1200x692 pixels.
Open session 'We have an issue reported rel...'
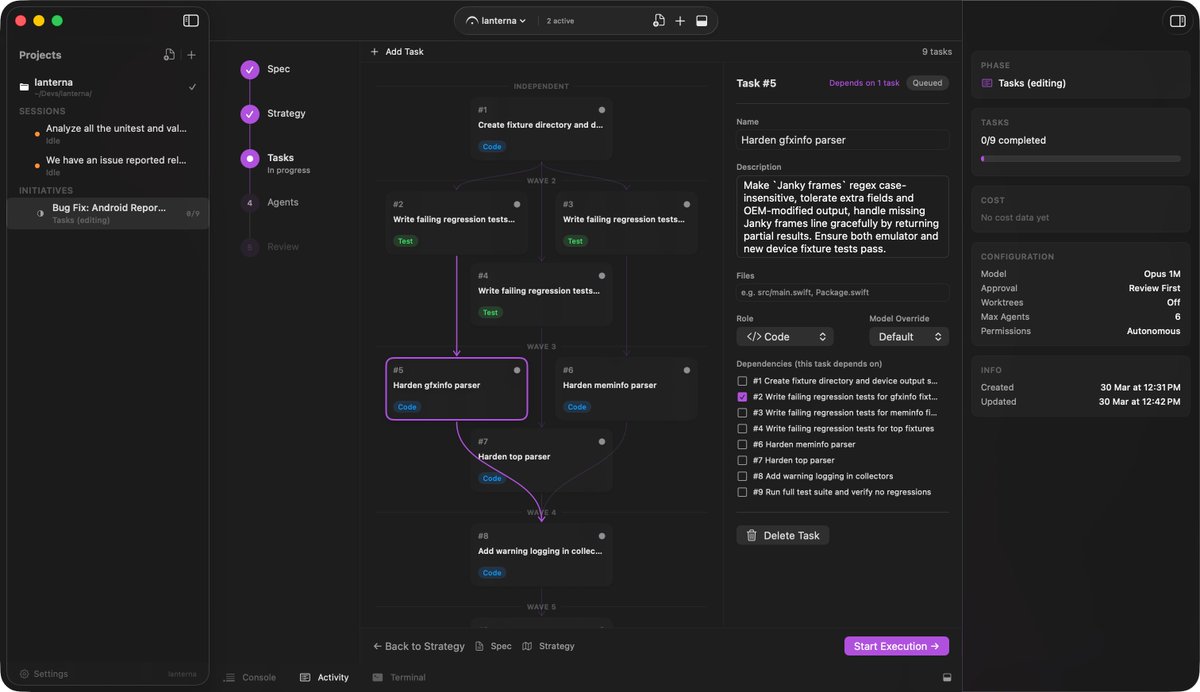(x=108, y=165)
